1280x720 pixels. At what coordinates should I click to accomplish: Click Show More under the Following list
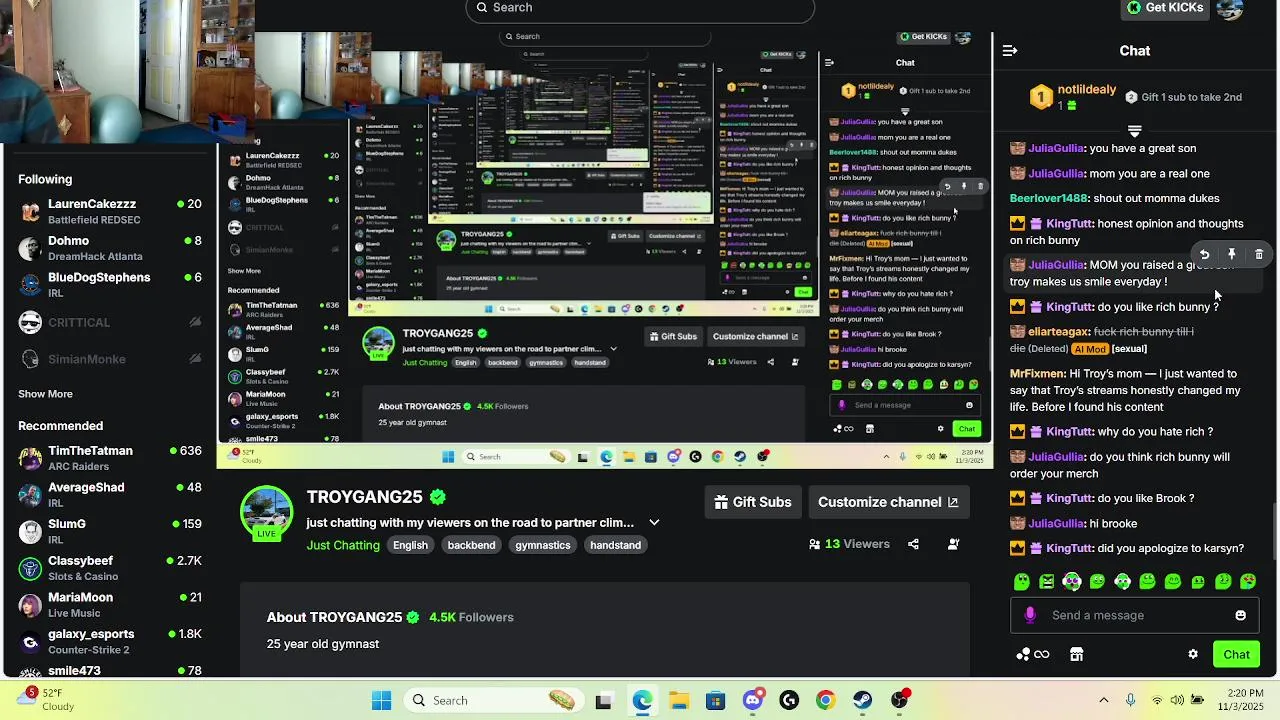point(45,394)
